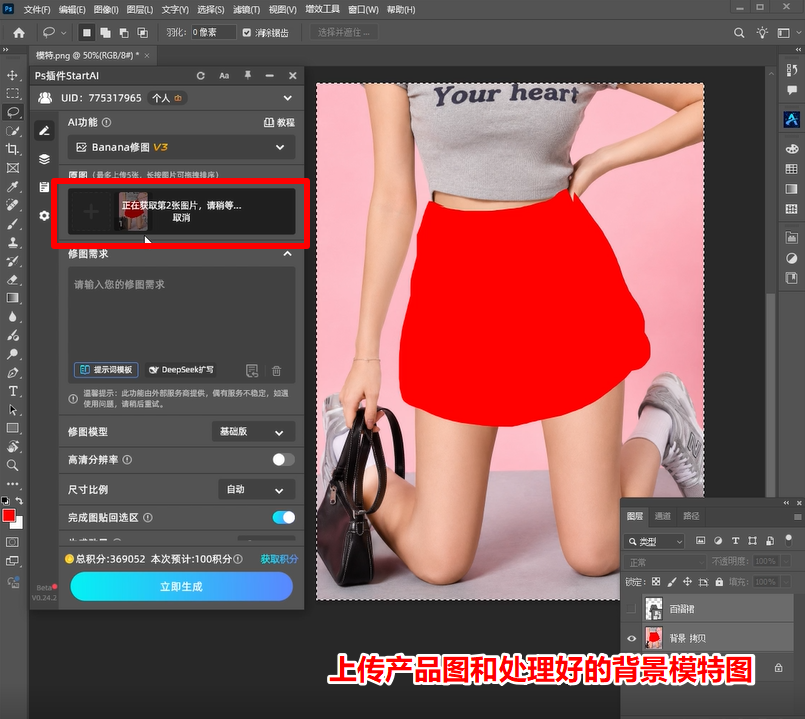
Task: Clear the prompt with trash icon
Action: pyautogui.click(x=276, y=370)
